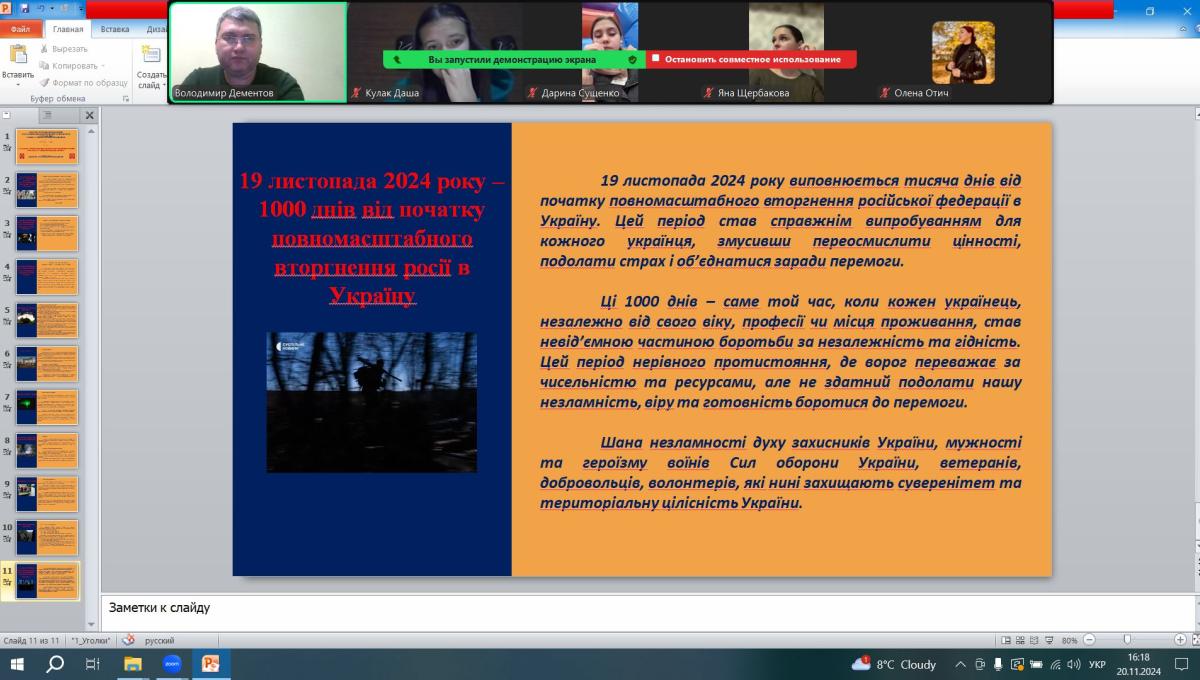Image resolution: width=1200 pixels, height=680 pixels.
Task: Click русский language indicator in status bar
Action: (160, 640)
